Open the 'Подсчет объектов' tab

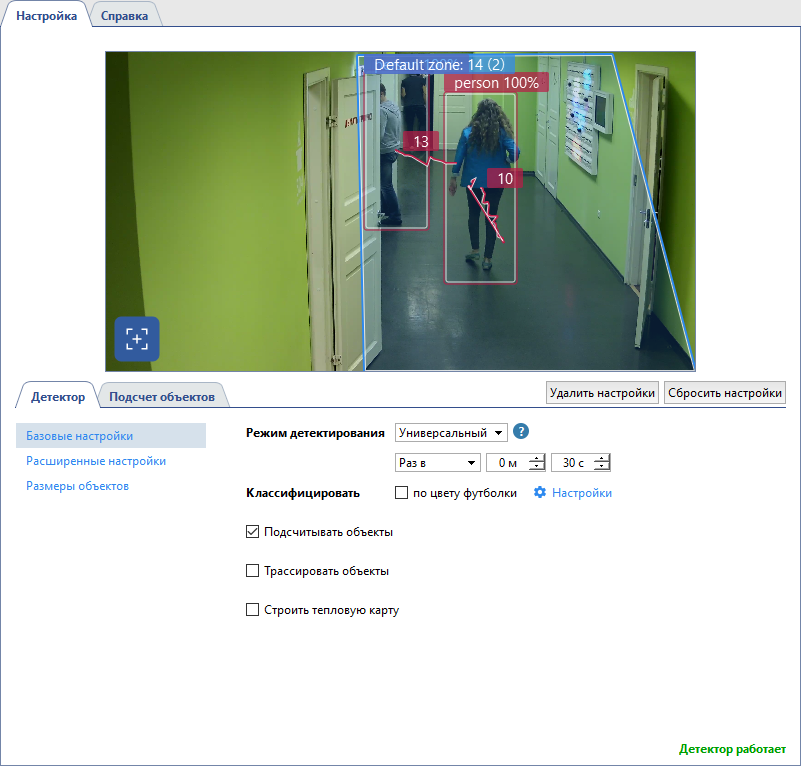(x=162, y=397)
